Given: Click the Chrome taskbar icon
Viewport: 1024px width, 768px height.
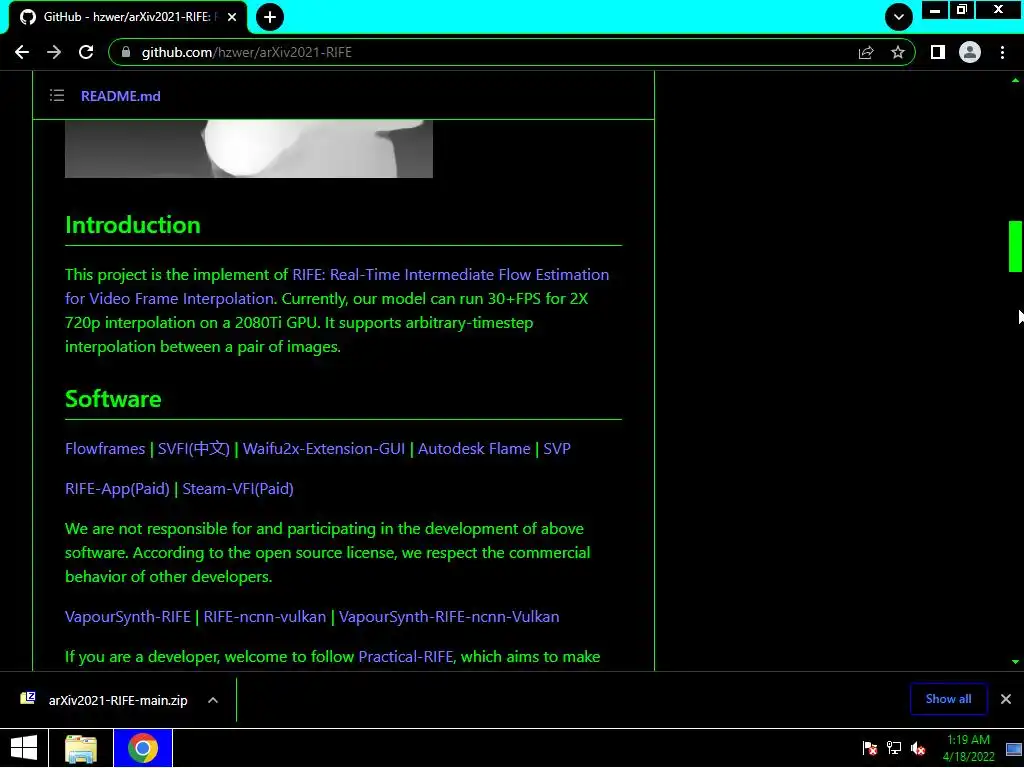Looking at the screenshot, I should click(143, 748).
